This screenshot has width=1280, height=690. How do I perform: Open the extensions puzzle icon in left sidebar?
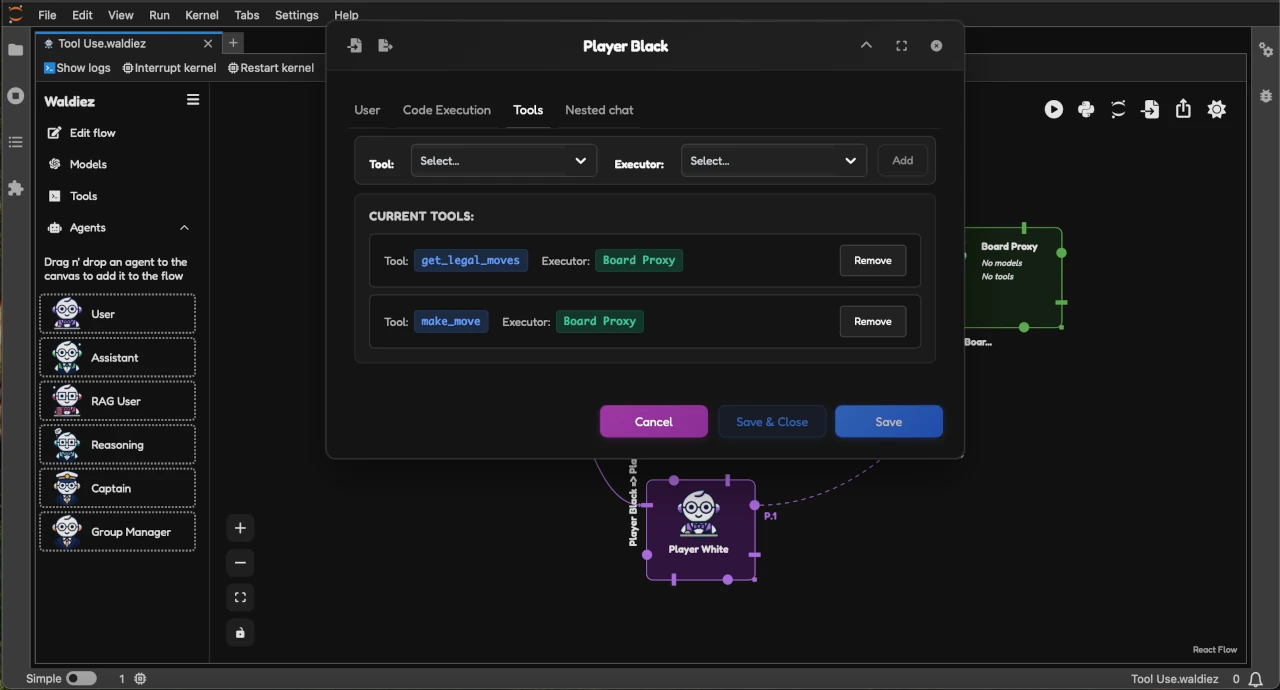point(15,188)
